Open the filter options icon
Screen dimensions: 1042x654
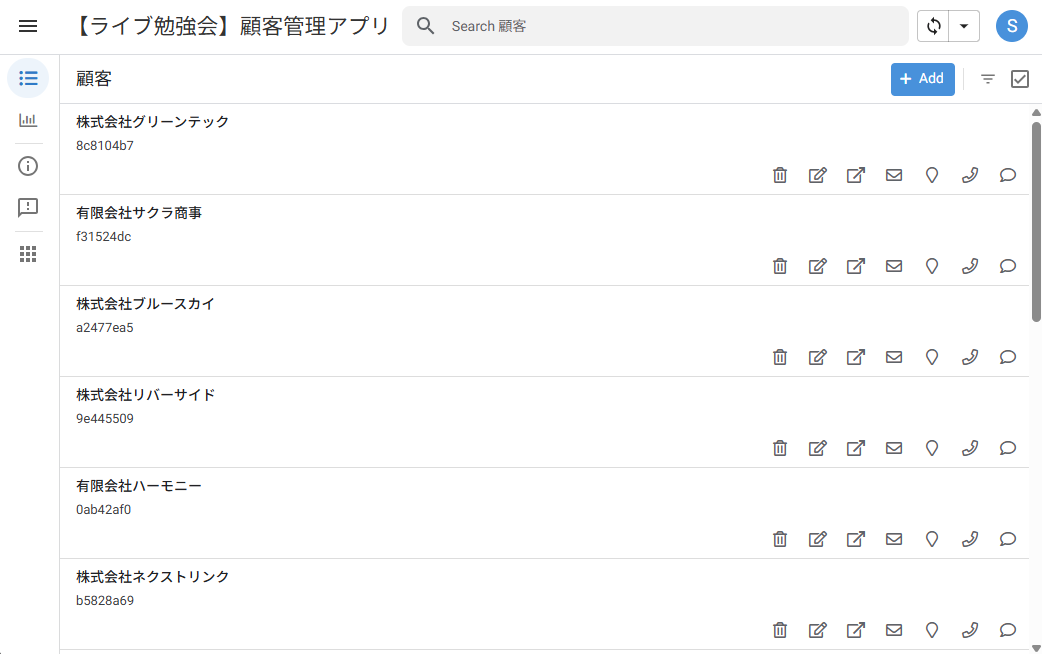click(x=988, y=79)
